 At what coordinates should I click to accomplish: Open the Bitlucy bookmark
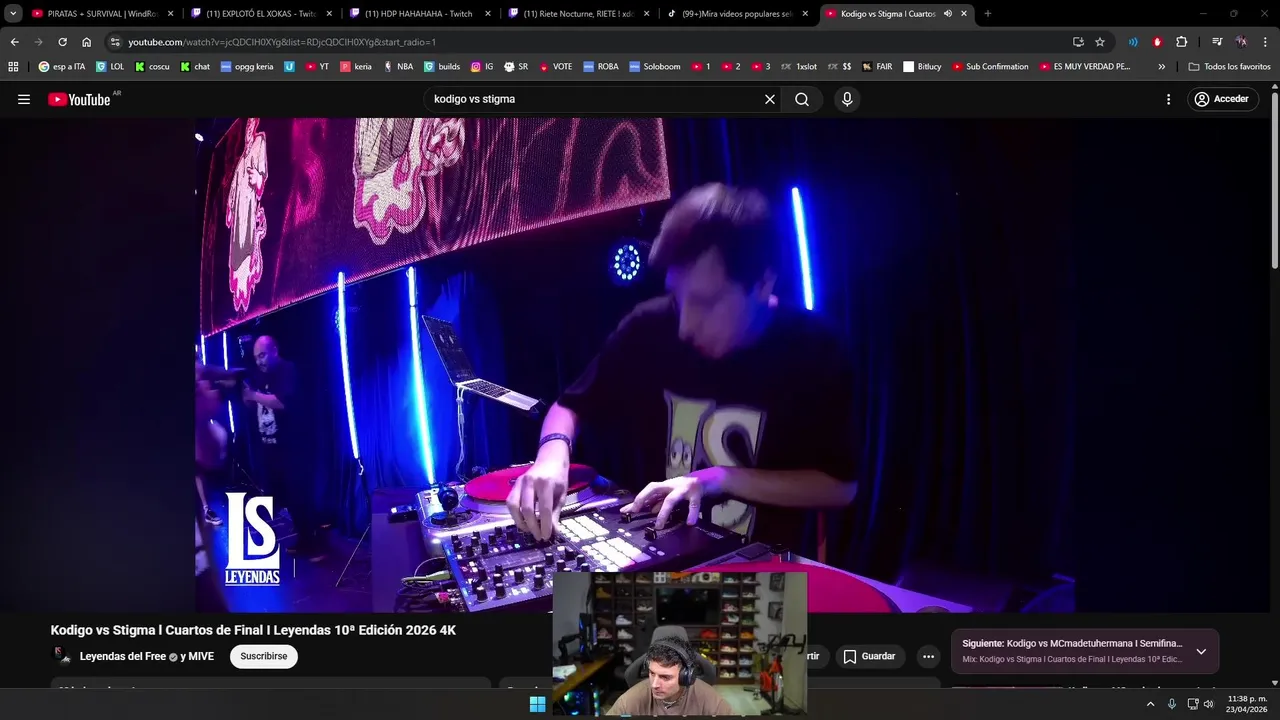[922, 67]
